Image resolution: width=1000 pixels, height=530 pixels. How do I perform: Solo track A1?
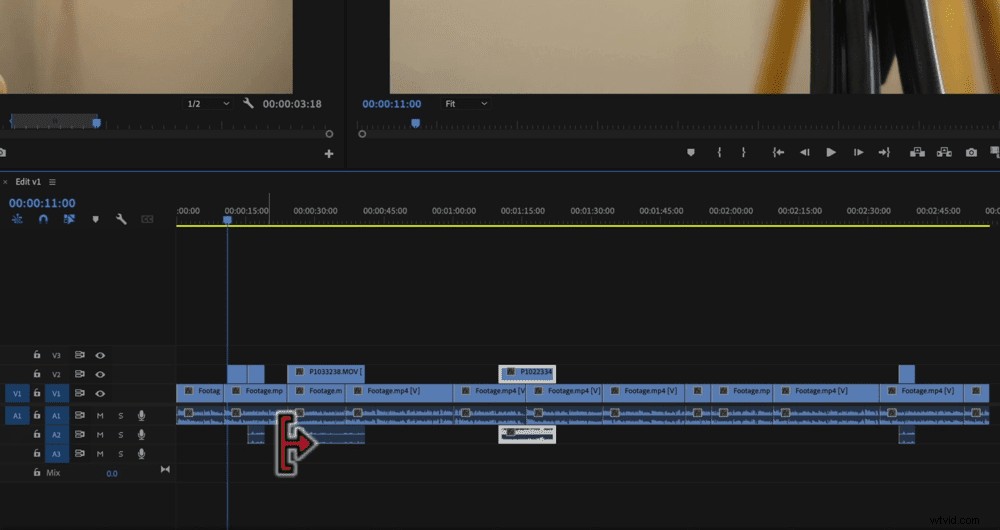pos(121,416)
